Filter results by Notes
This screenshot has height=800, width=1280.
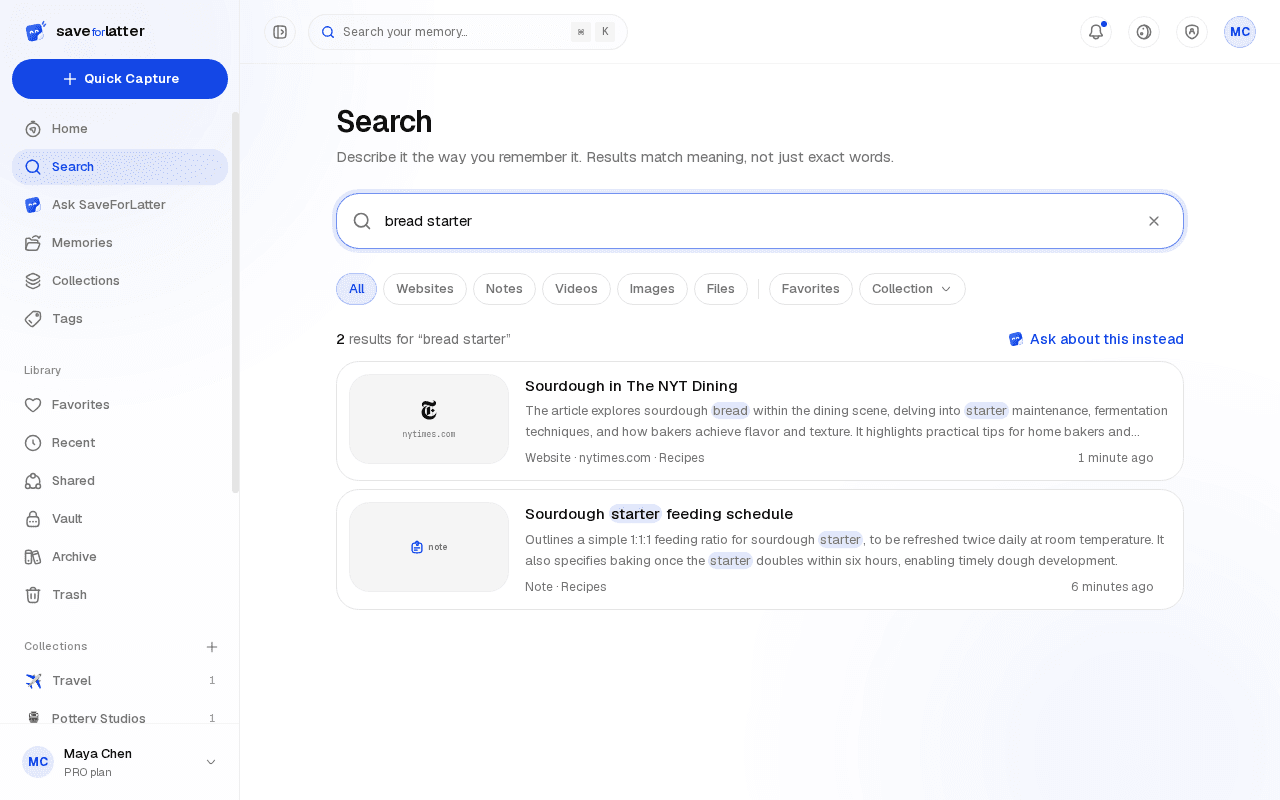pyautogui.click(x=504, y=289)
